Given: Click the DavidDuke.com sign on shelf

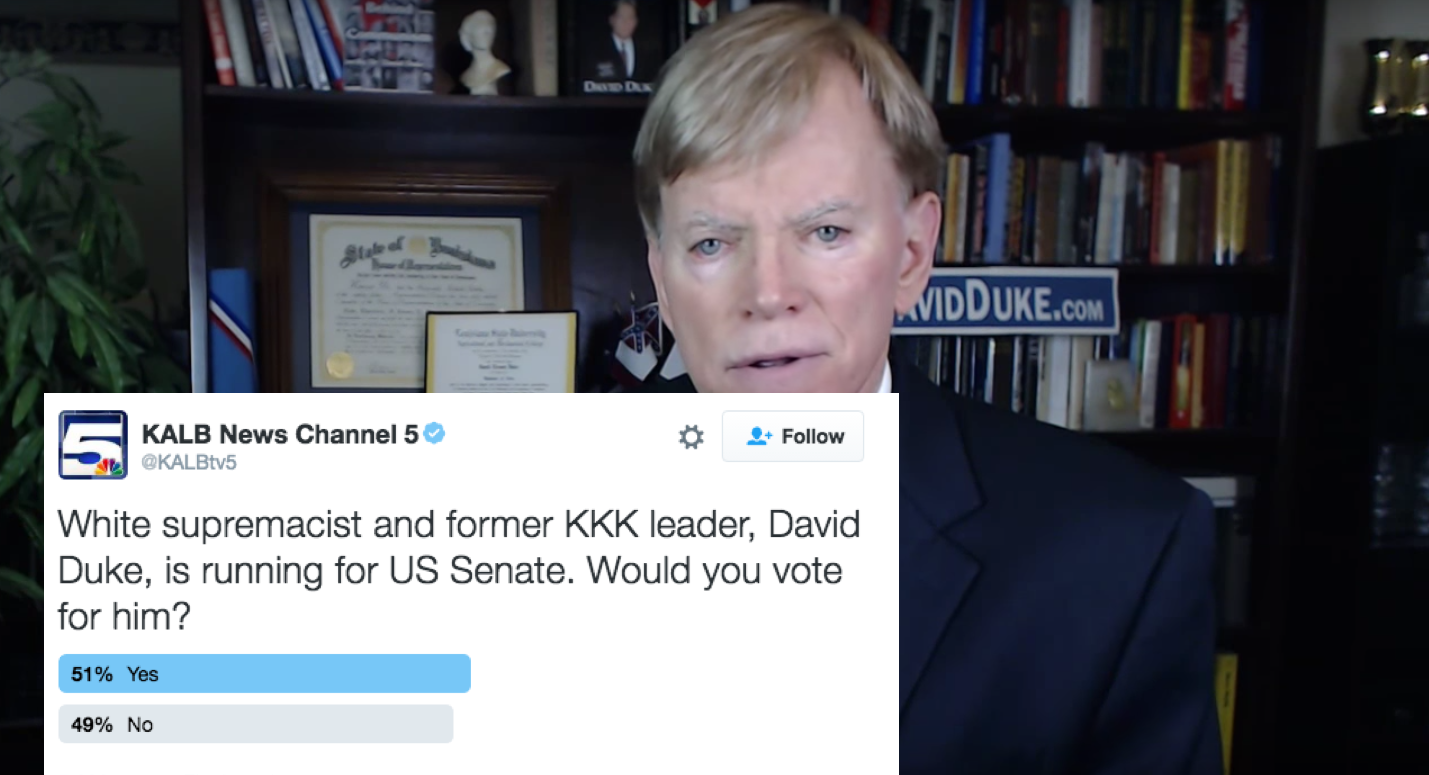Looking at the screenshot, I should 1005,301.
